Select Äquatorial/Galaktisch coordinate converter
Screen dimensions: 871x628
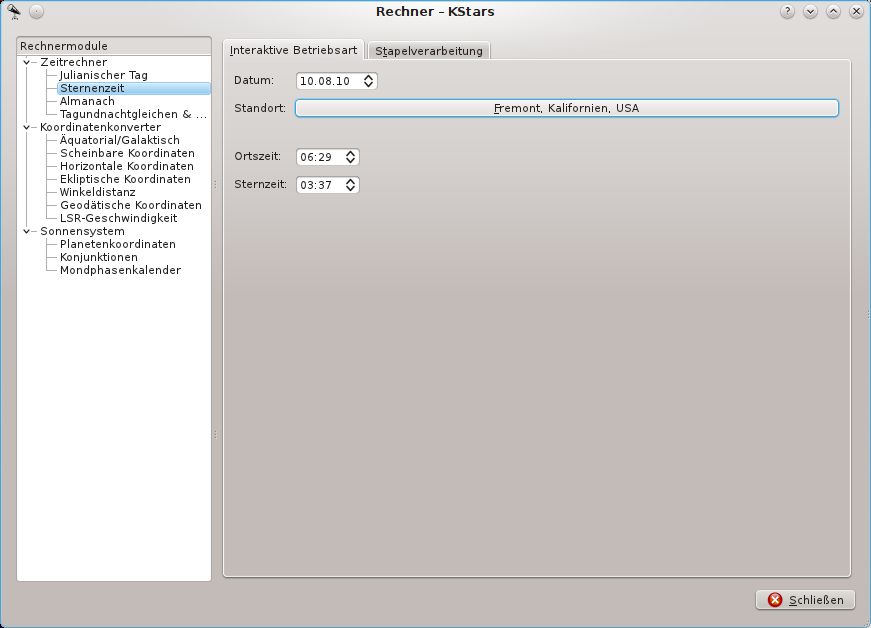(x=120, y=140)
